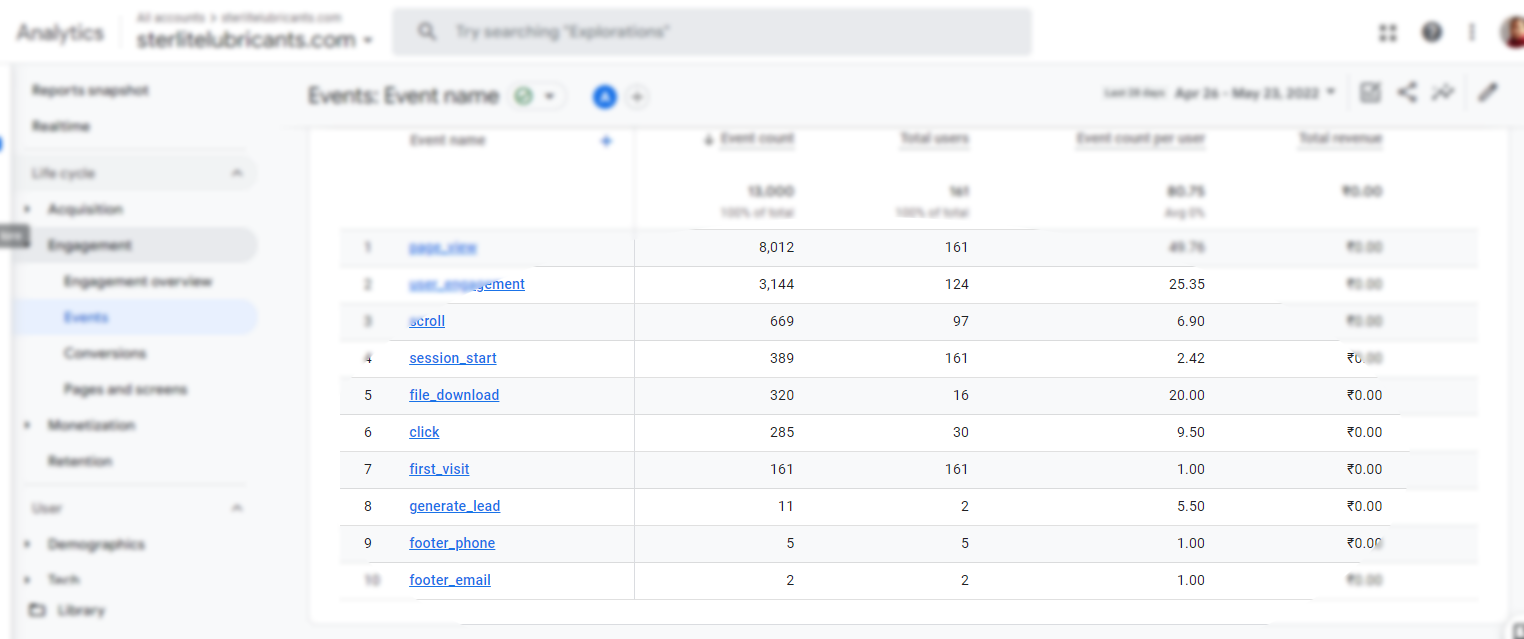Viewport: 1524px width, 639px height.
Task: Select the Events menu item
Action: [86, 317]
